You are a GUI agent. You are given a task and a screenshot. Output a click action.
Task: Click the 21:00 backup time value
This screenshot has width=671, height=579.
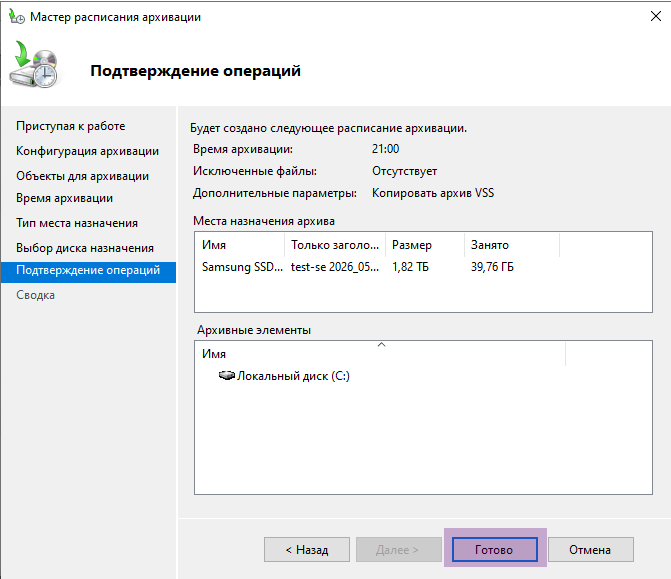click(386, 149)
